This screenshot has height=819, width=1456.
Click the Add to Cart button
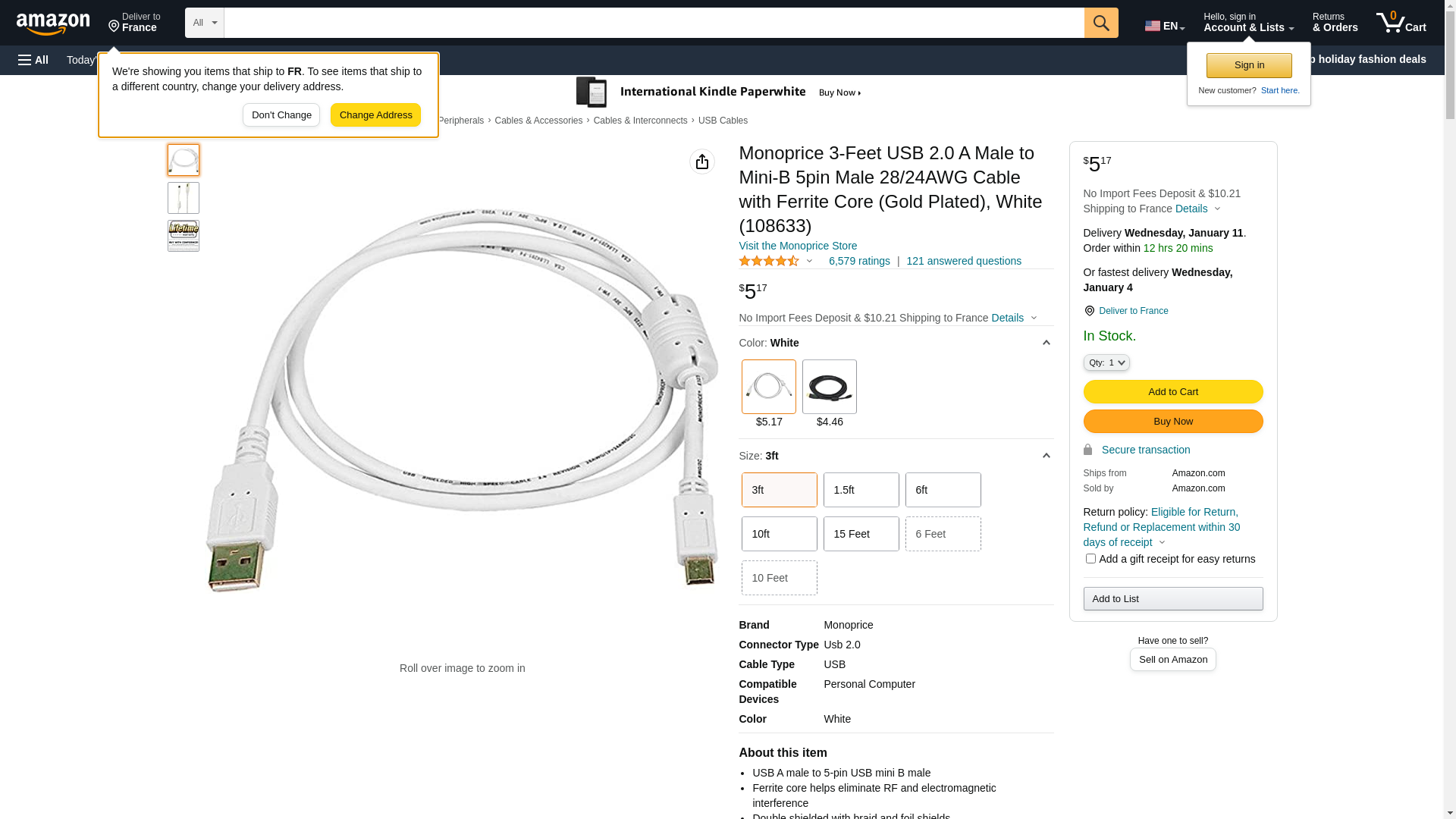1173,392
